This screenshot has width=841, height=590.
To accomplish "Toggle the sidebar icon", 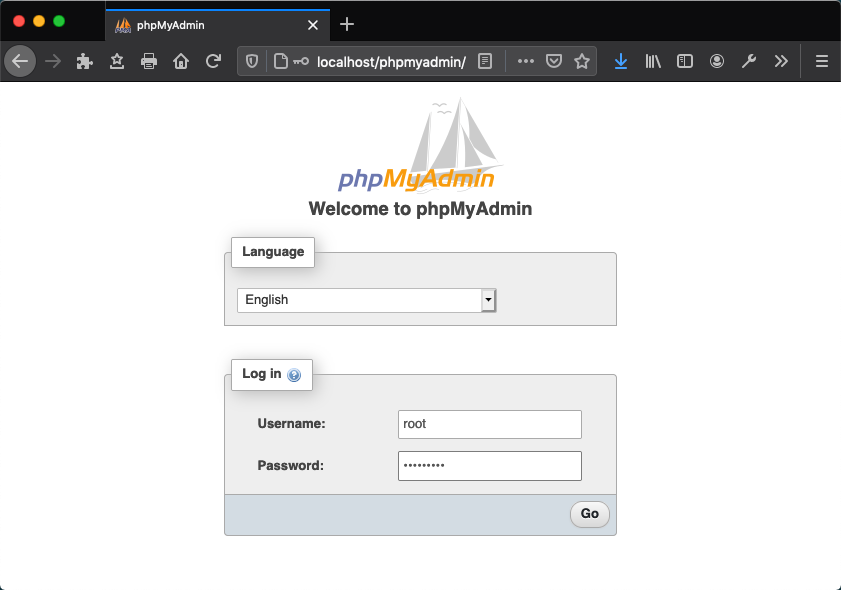I will coord(685,61).
